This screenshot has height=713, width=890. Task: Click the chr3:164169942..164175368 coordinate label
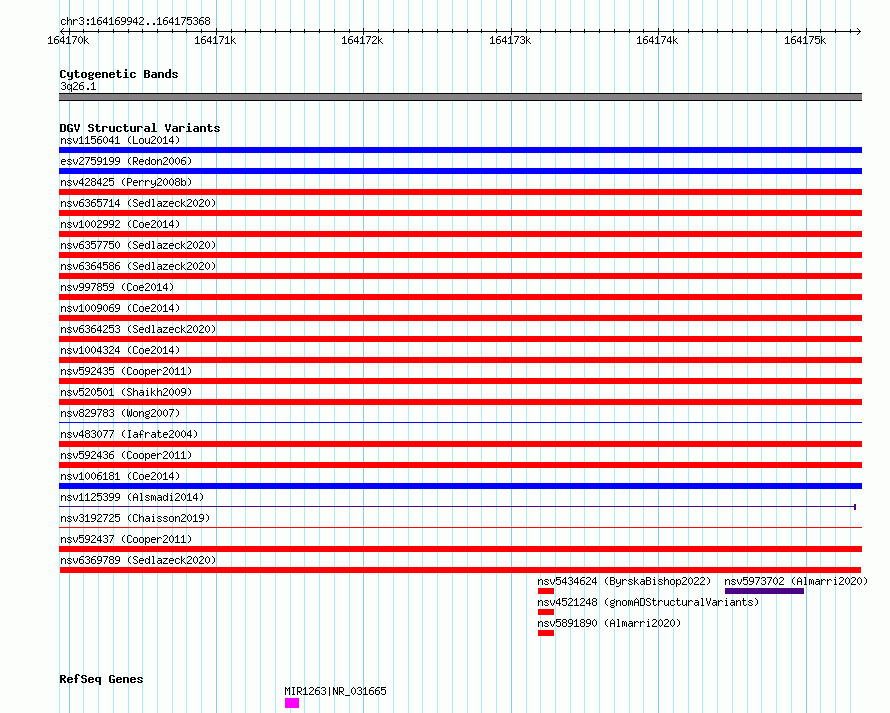135,22
